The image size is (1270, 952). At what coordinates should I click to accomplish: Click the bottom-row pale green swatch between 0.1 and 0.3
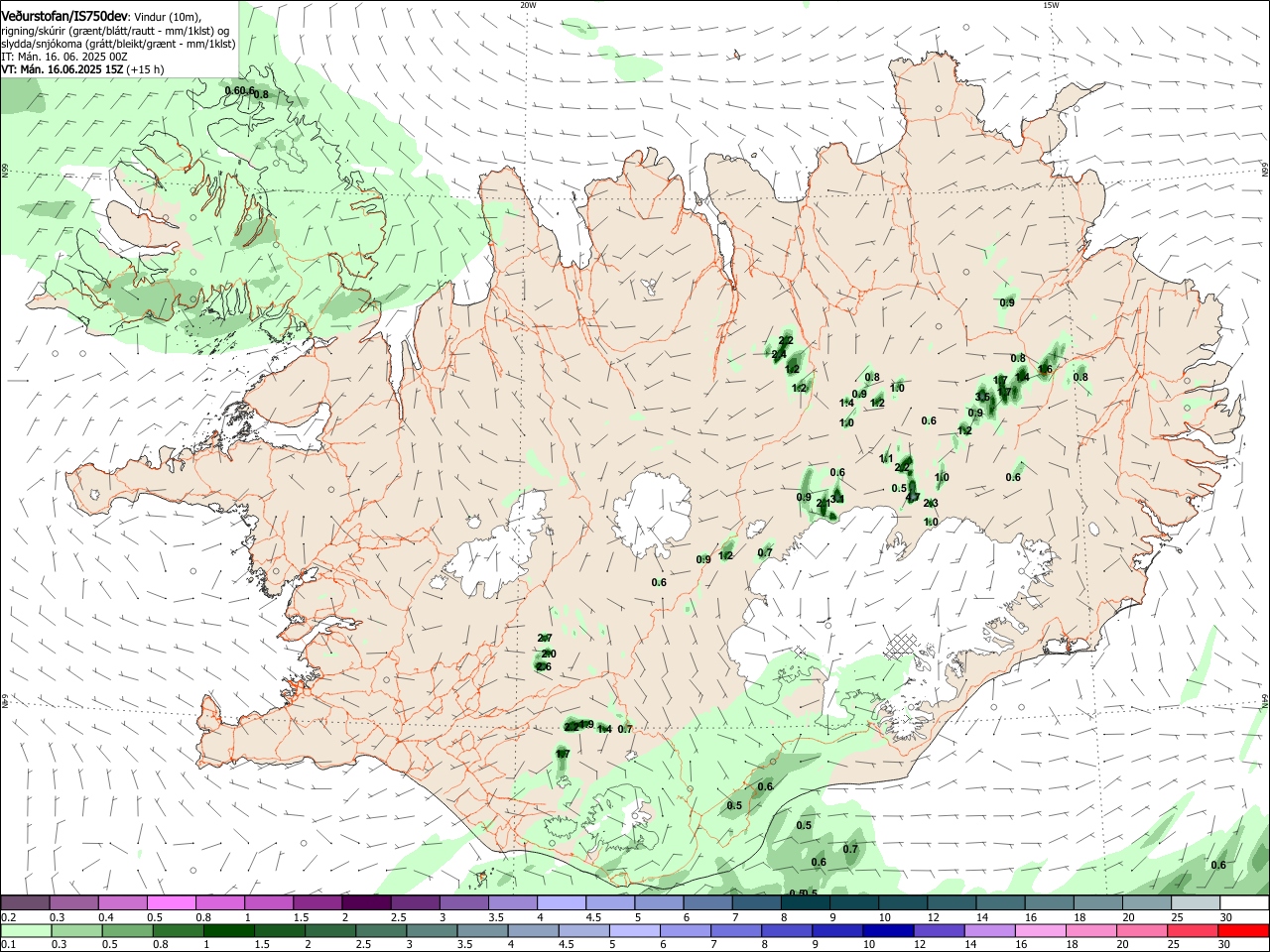pos(27,931)
